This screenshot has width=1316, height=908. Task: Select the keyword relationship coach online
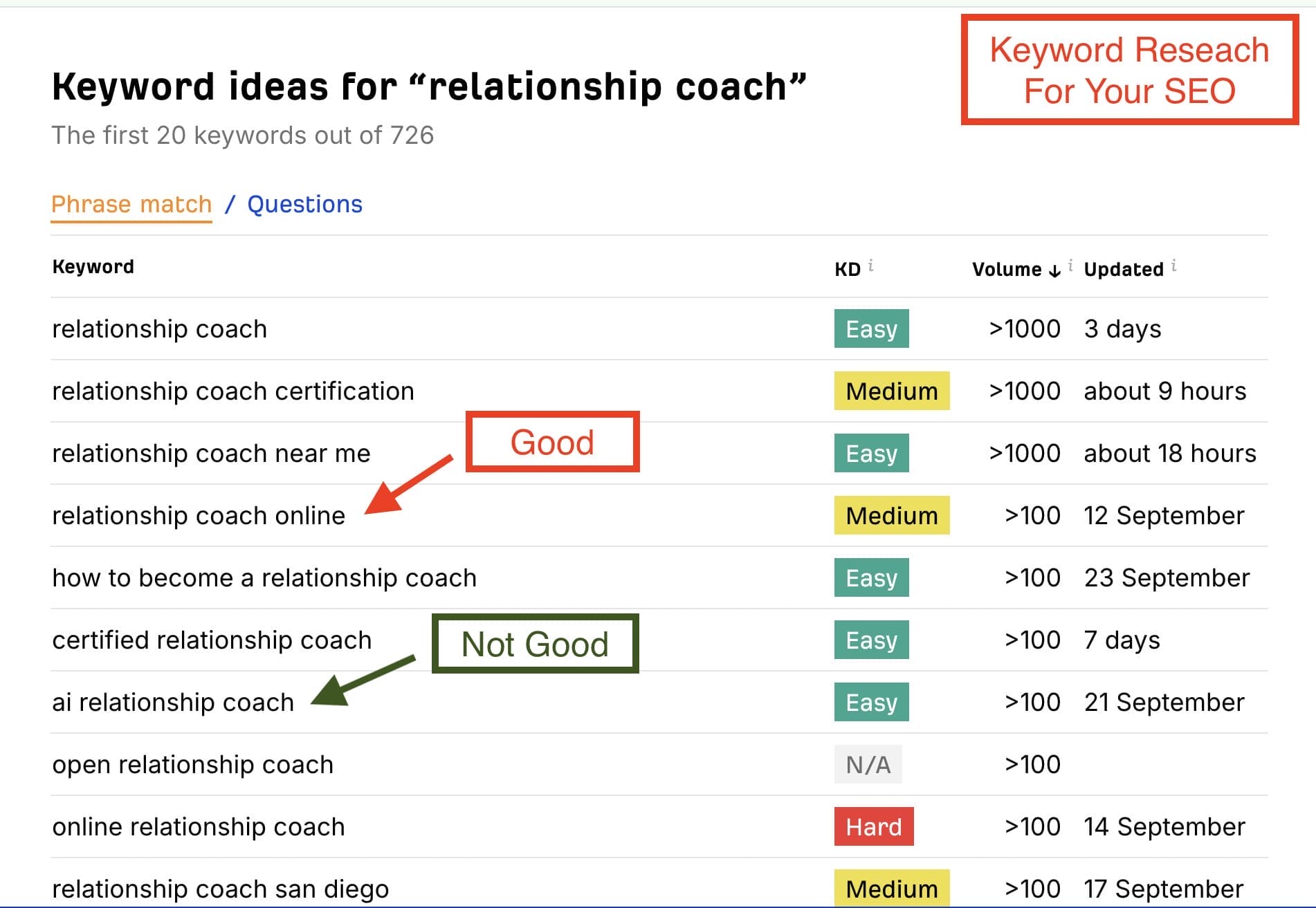pos(199,515)
